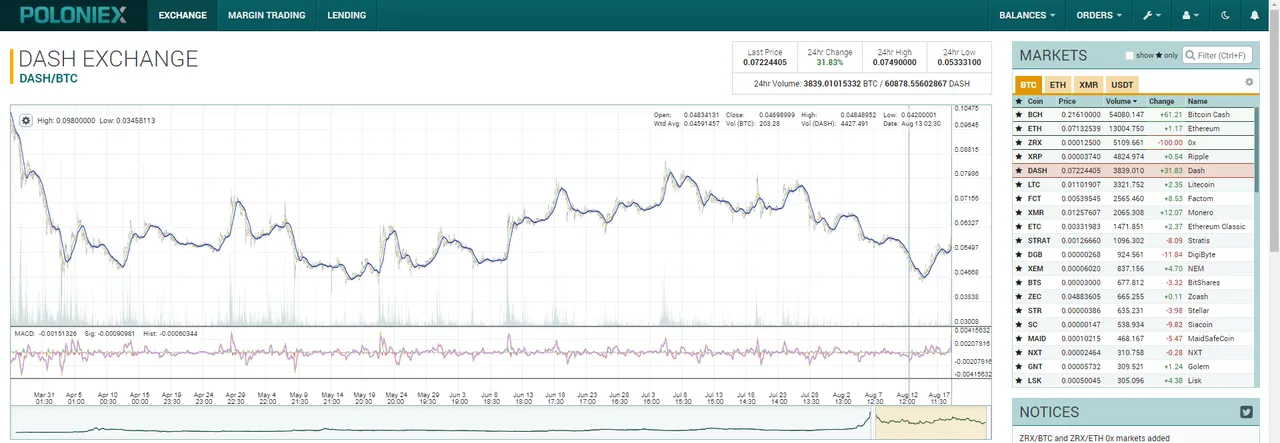Open Bitcoin Cash market row

coord(1135,115)
